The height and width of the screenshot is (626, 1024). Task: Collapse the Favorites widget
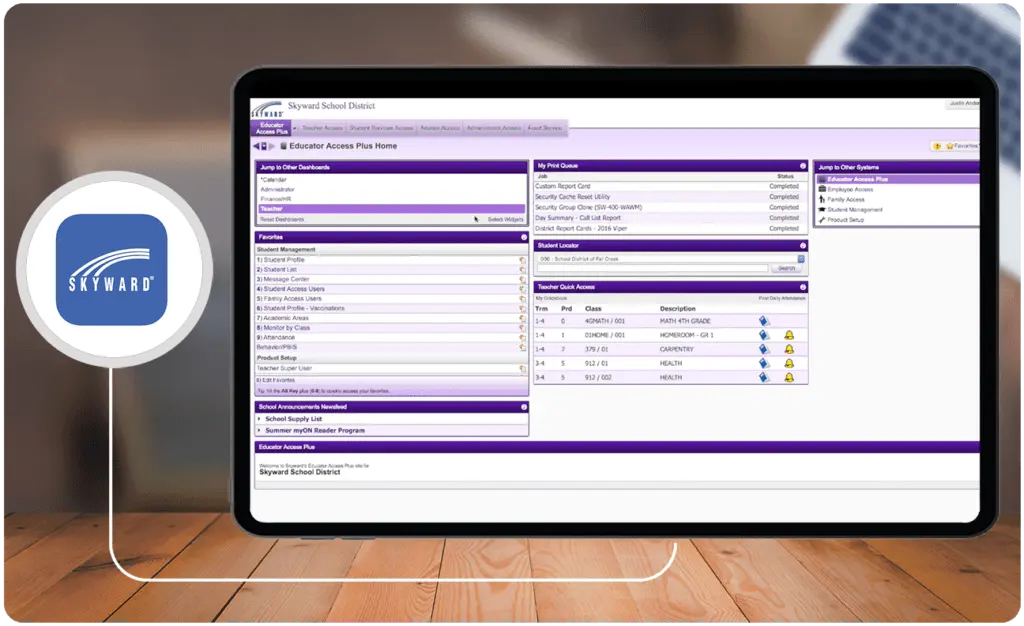(x=524, y=237)
